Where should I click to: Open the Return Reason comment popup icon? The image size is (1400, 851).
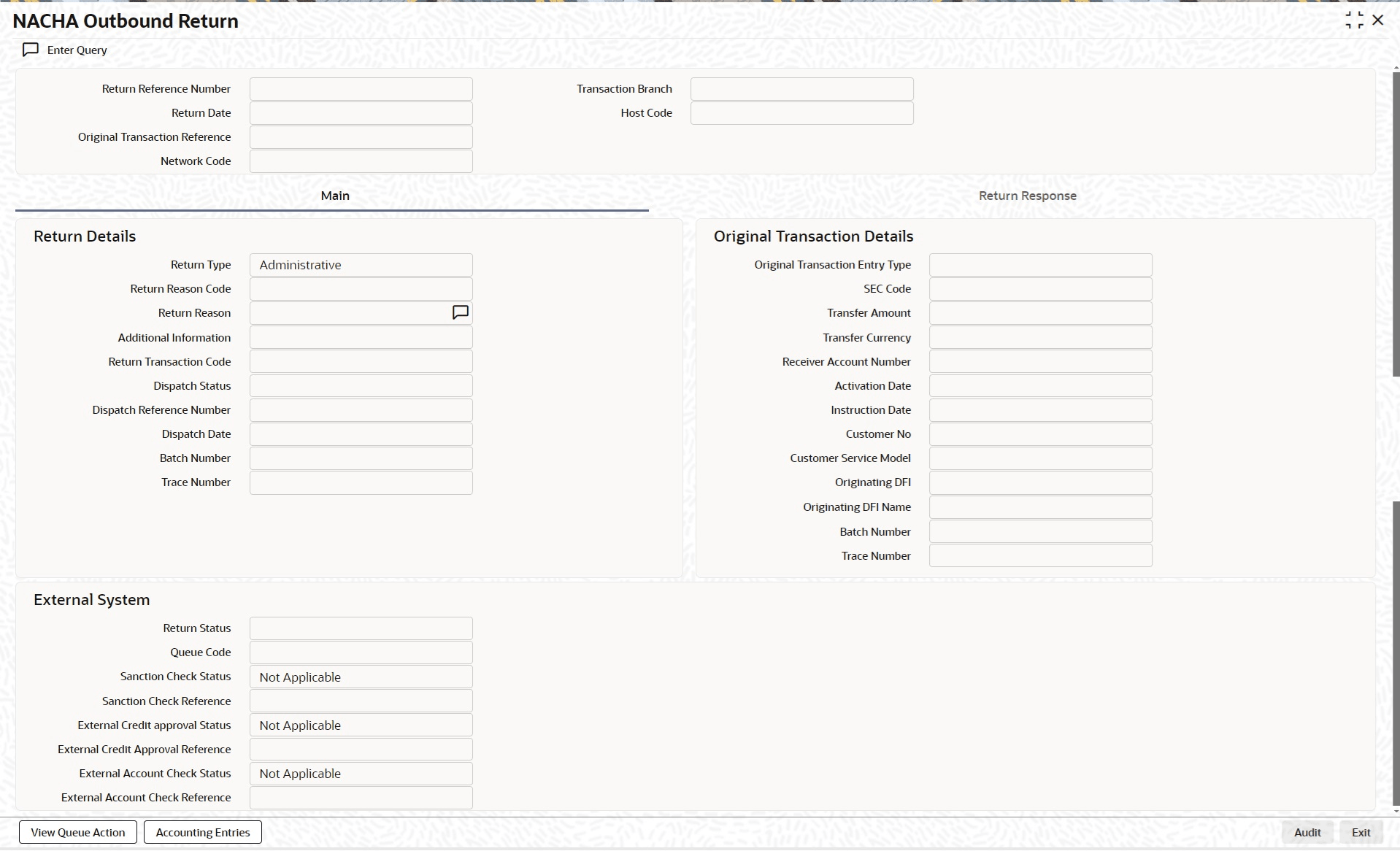(461, 312)
